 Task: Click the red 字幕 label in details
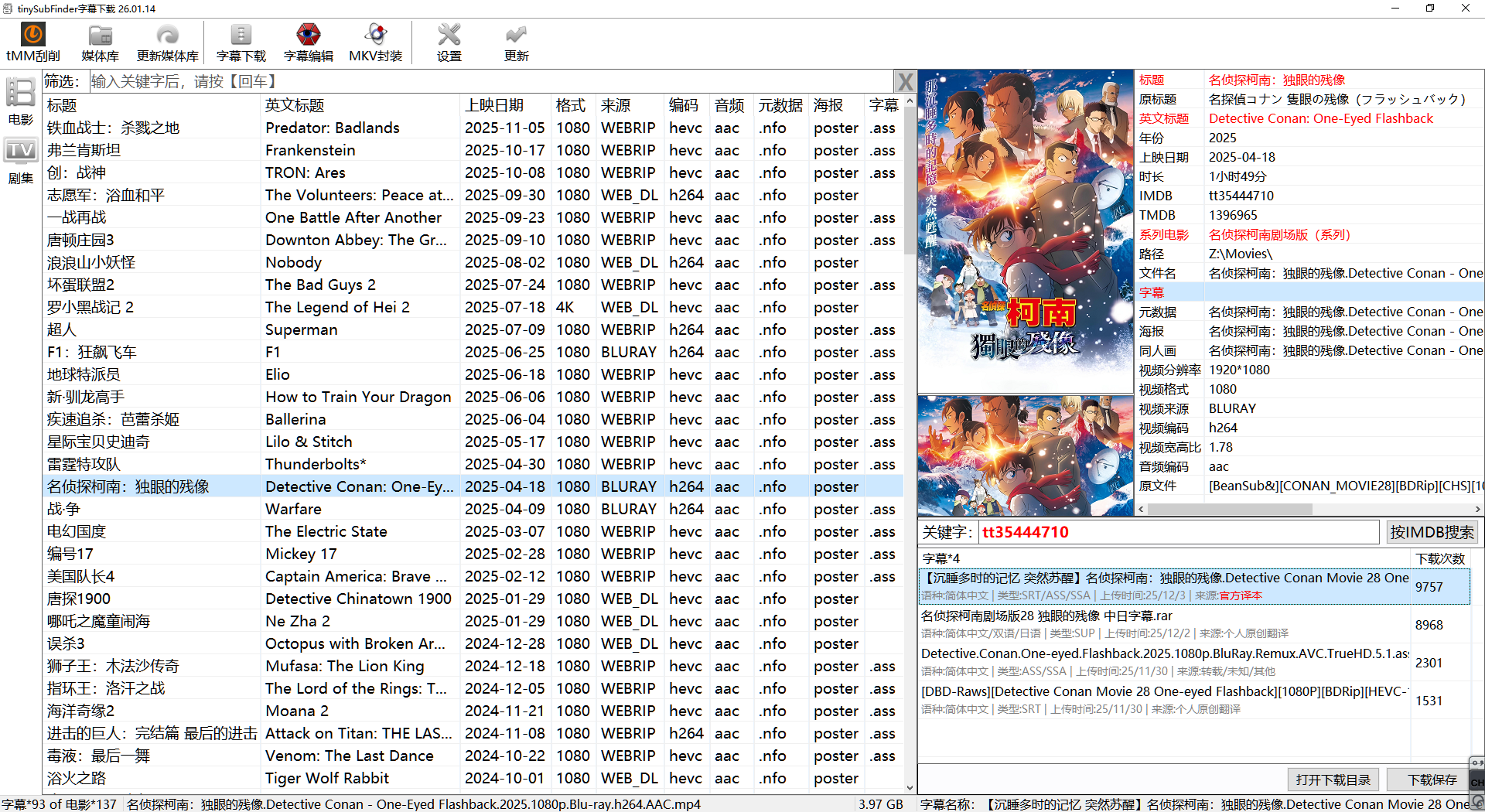click(1152, 292)
